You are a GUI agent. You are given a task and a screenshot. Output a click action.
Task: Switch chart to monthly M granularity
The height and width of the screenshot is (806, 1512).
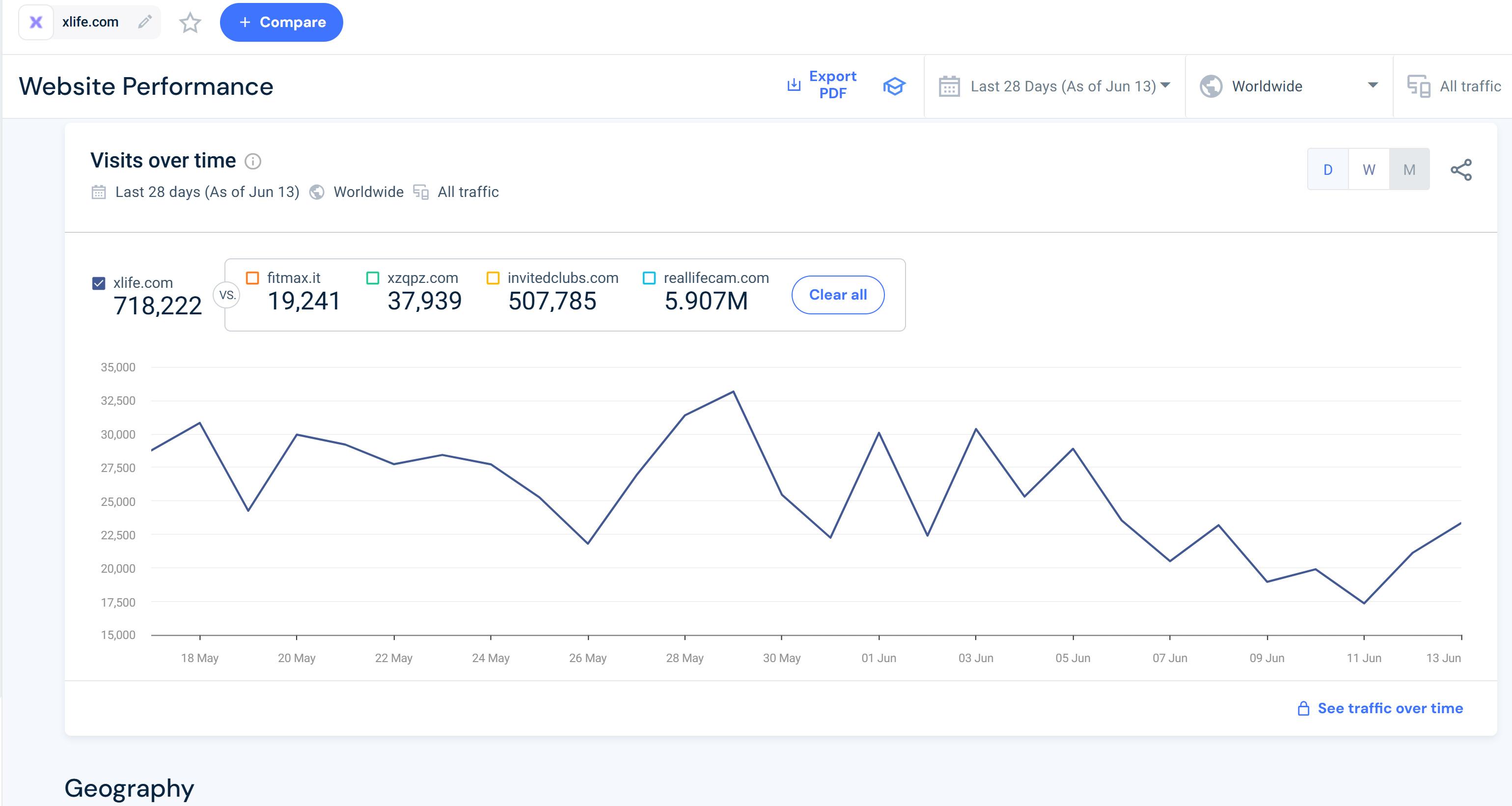click(1409, 169)
